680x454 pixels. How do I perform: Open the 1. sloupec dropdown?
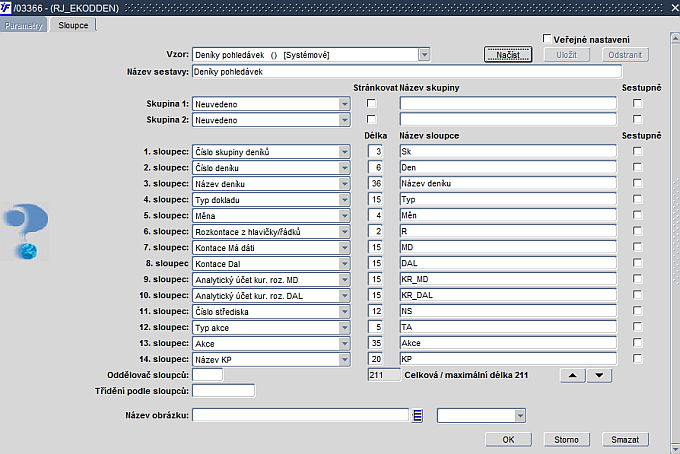pyautogui.click(x=344, y=152)
